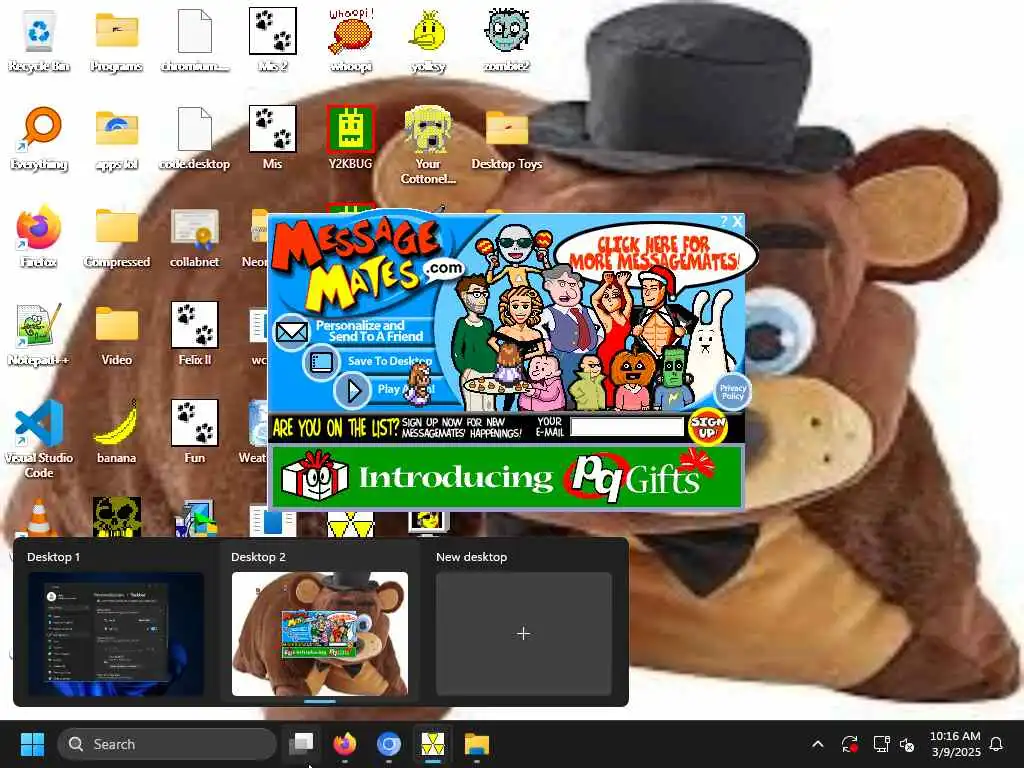Viewport: 1024px width, 768px height.
Task: Launch Your Cottonelle puppy icon
Action: [x=428, y=145]
